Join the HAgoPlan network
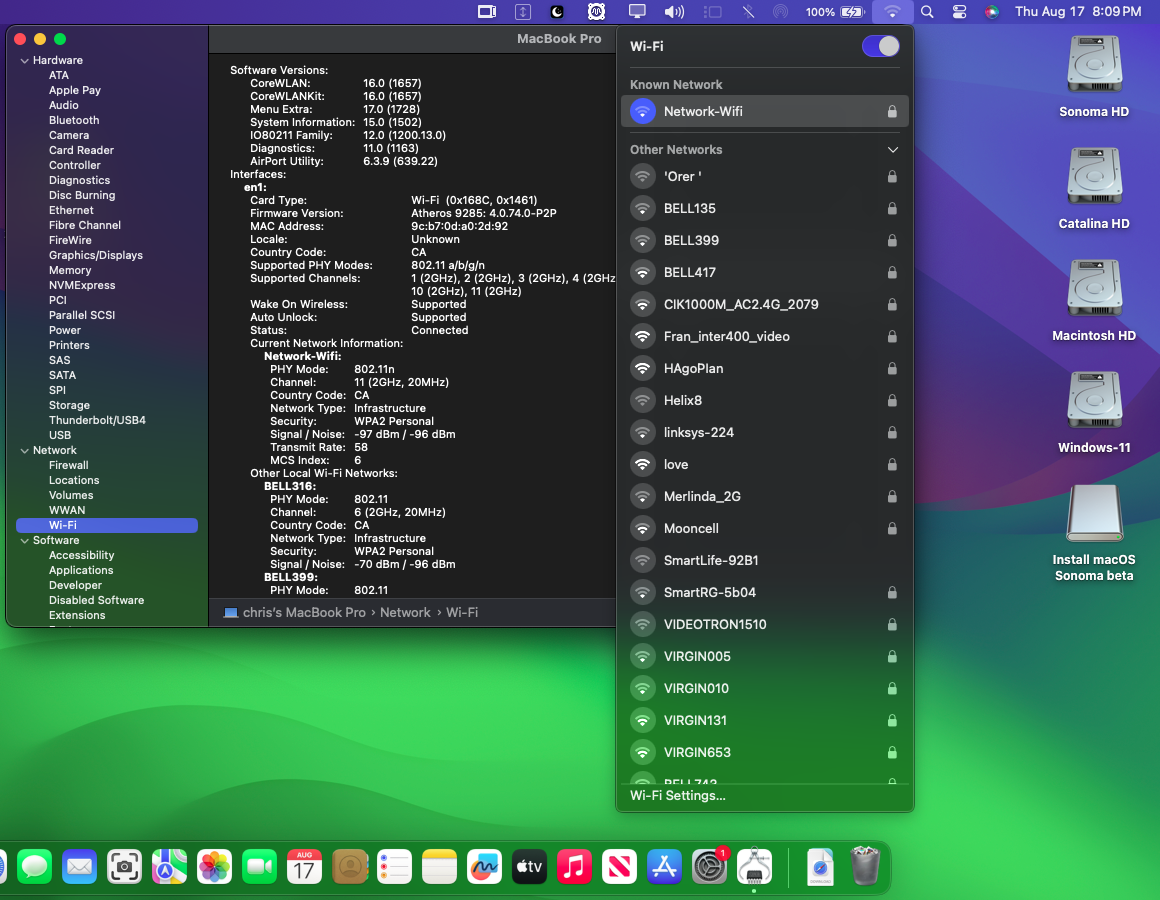 [764, 368]
